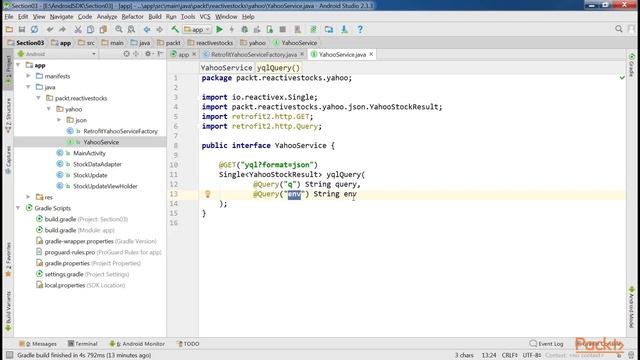This screenshot has height=360, width=640.
Task: Click Scroll from Source target icon
Action: tap(127, 54)
